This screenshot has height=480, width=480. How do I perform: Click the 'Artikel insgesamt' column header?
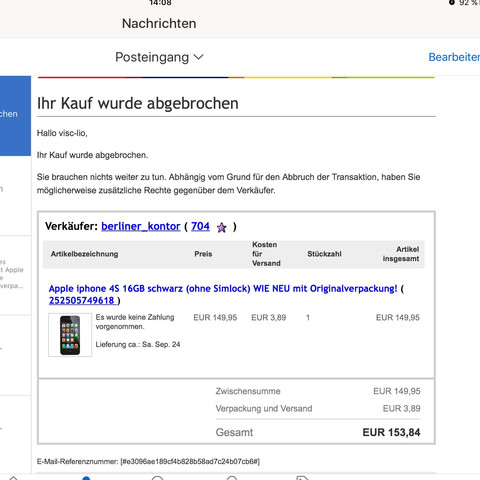[x=401, y=254]
